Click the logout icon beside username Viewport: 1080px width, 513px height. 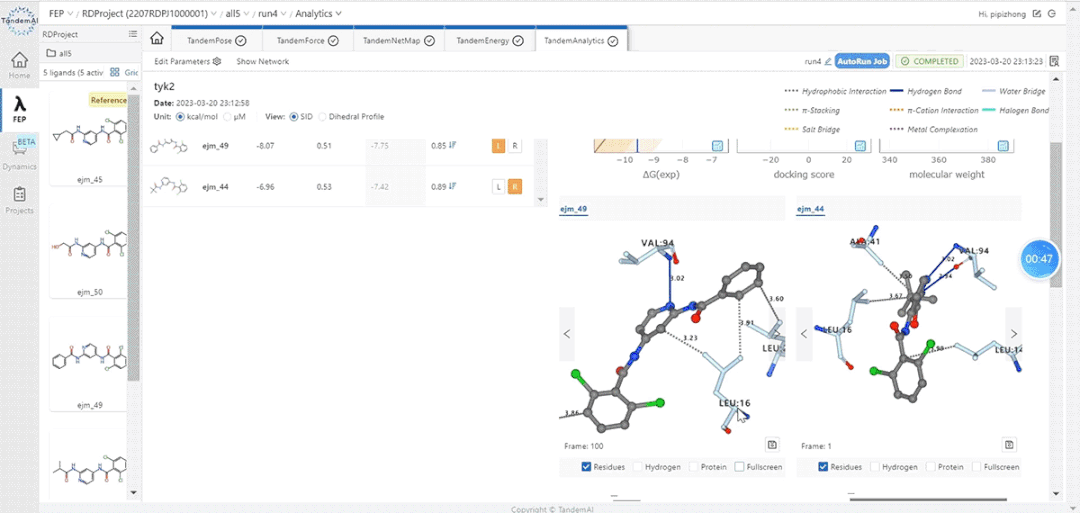coord(1054,14)
